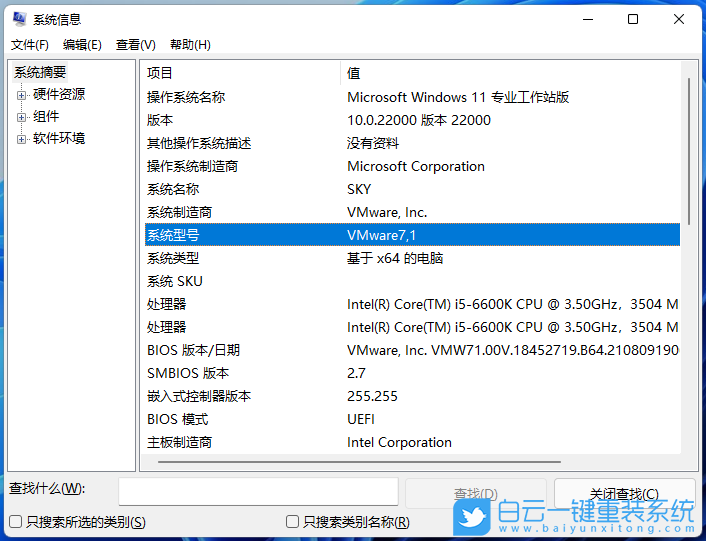Click the value Intel Corporation
The image size is (706, 541).
click(x=399, y=442)
